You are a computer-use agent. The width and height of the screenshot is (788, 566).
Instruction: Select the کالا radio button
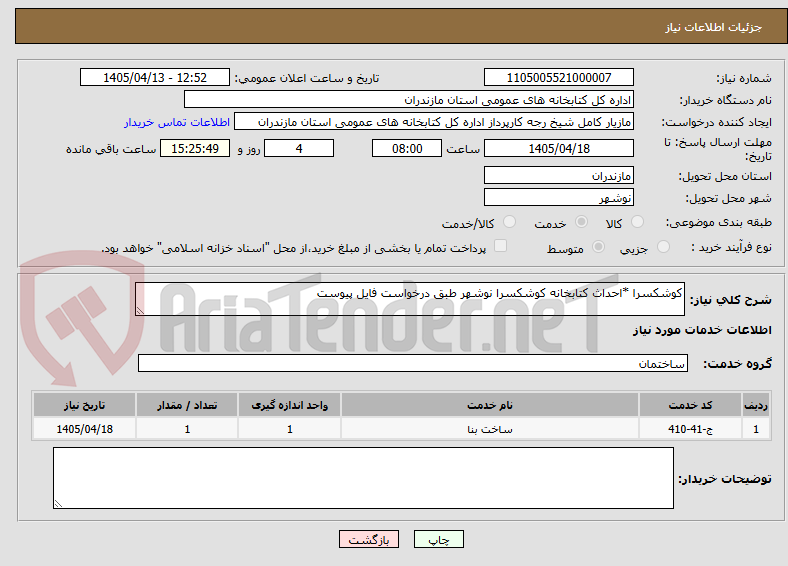[x=637, y=222]
